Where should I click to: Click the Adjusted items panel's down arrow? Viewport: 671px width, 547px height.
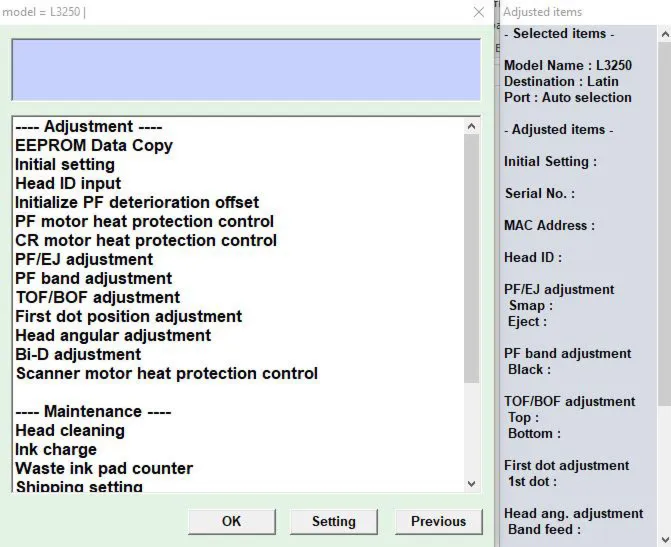click(665, 539)
